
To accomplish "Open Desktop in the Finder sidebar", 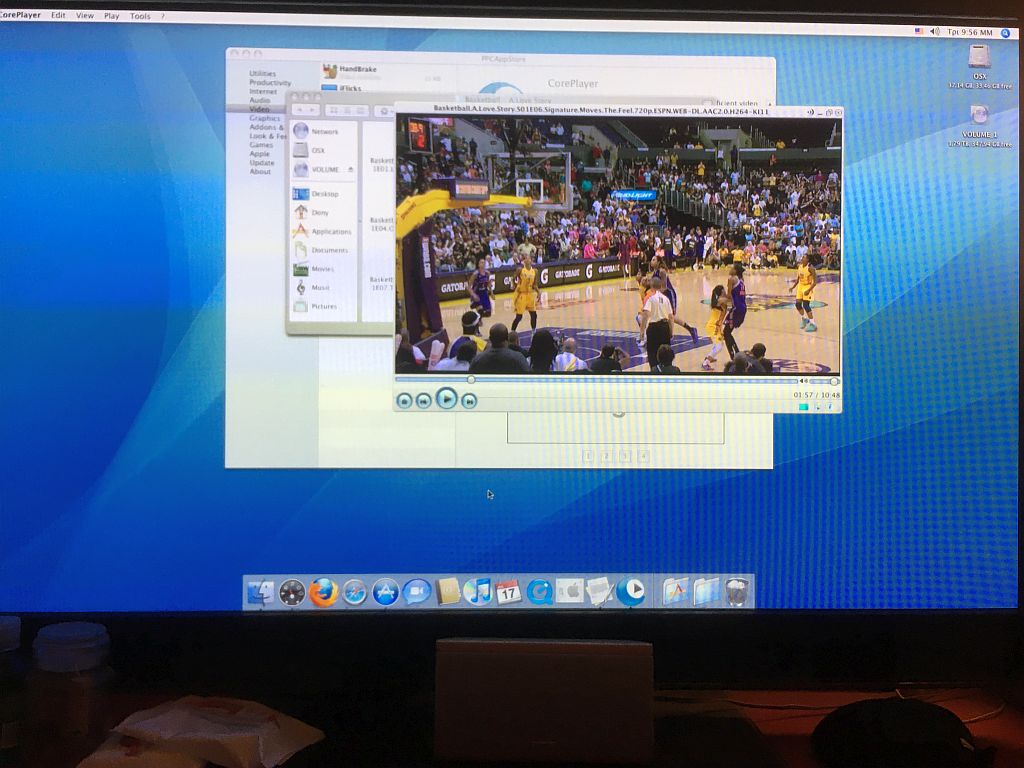I will coord(325,194).
